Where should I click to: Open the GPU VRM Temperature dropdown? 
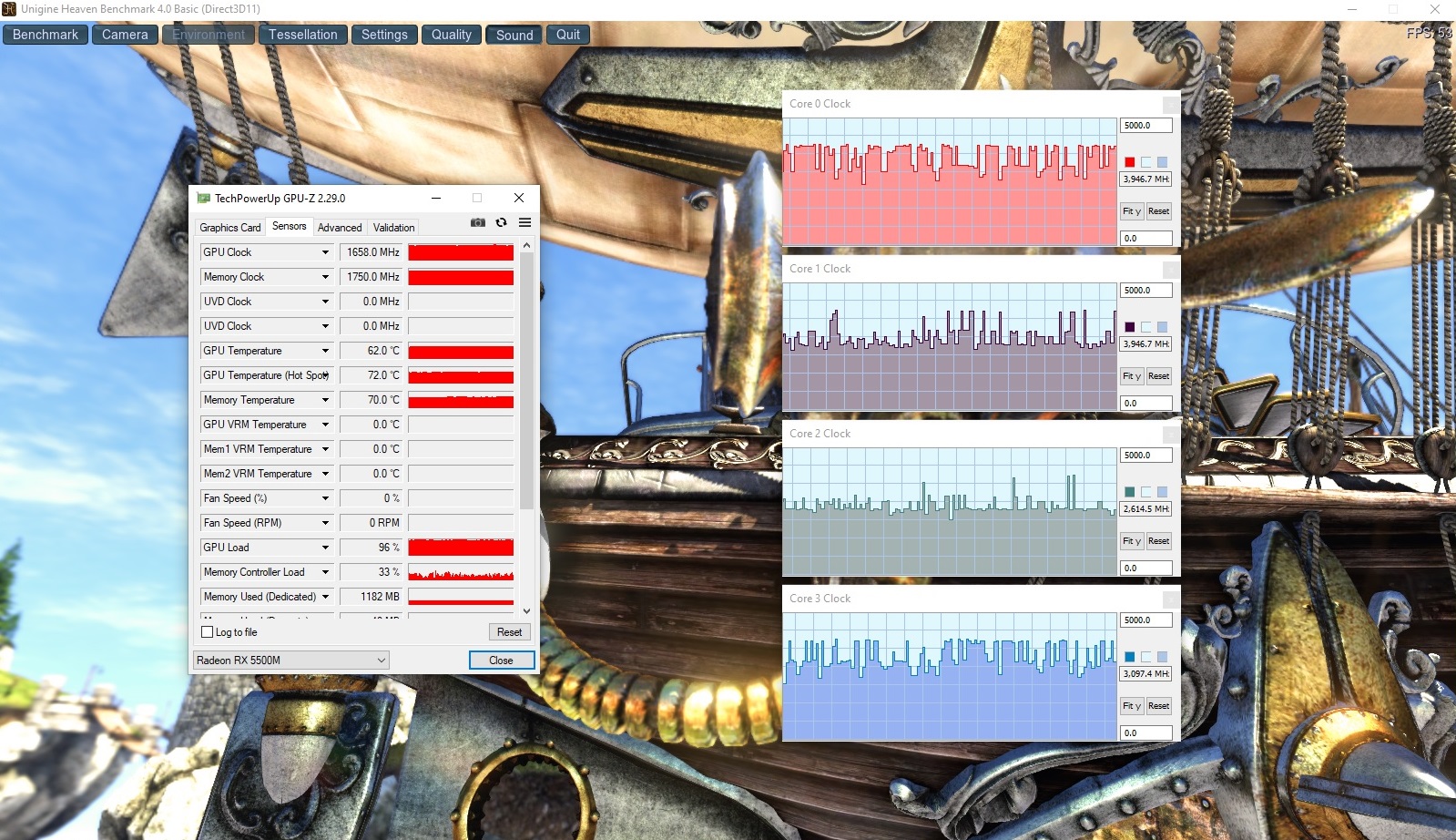coord(325,425)
